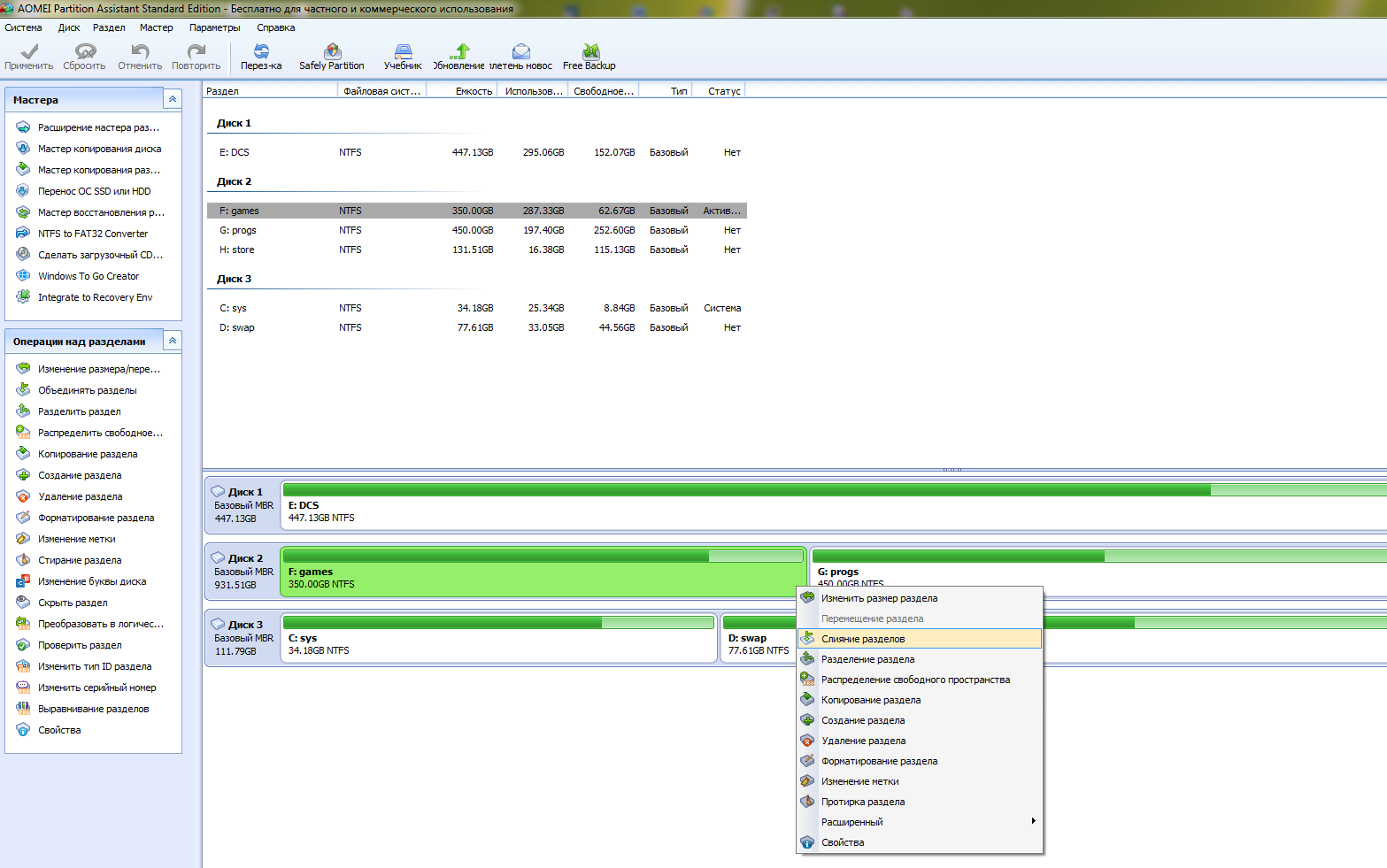Screen dimensions: 1387x868
Task: Sort by Файловая система column header
Action: point(381,91)
